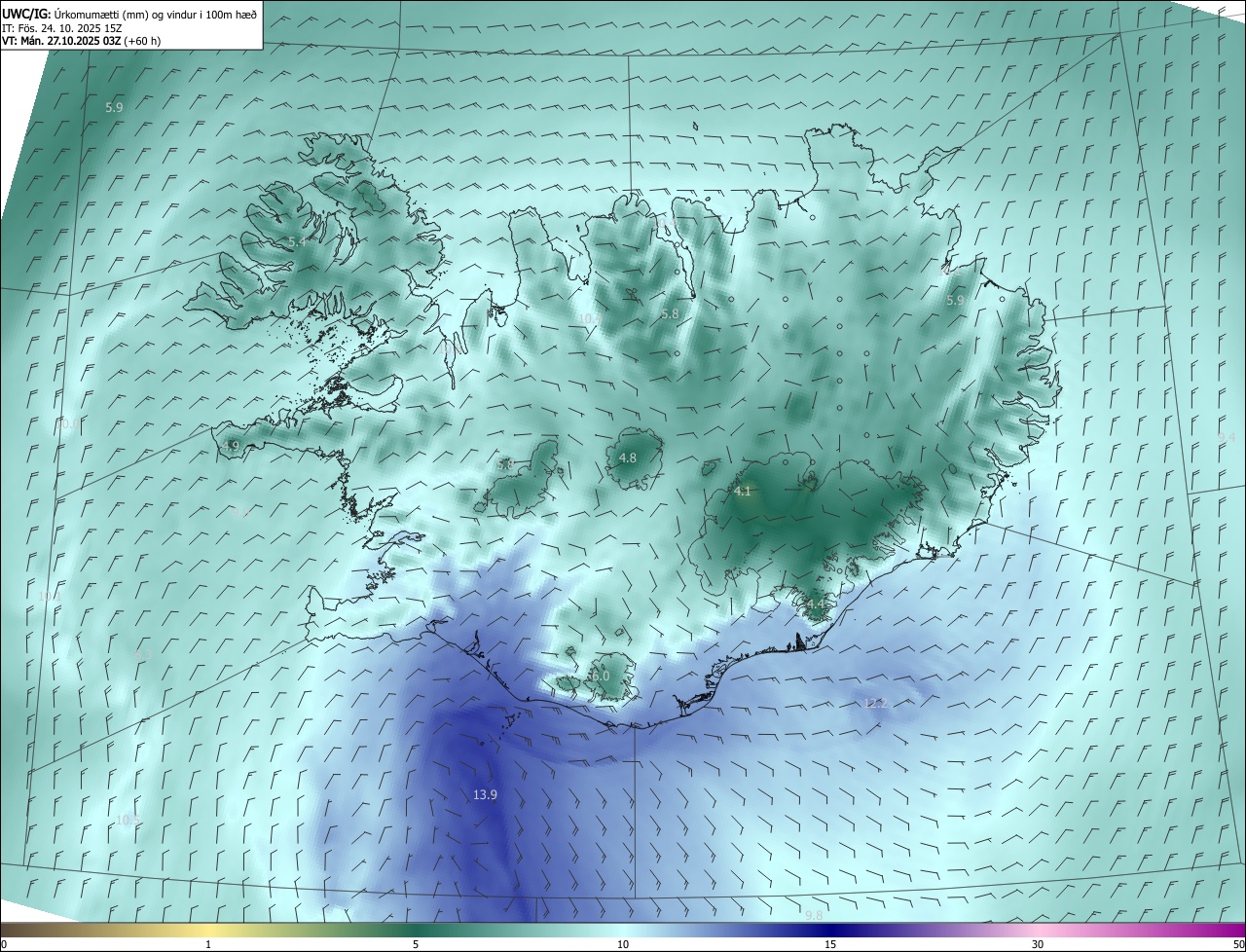
Task: Click the faint 10.1 value near the left edge
Action: pos(50,596)
